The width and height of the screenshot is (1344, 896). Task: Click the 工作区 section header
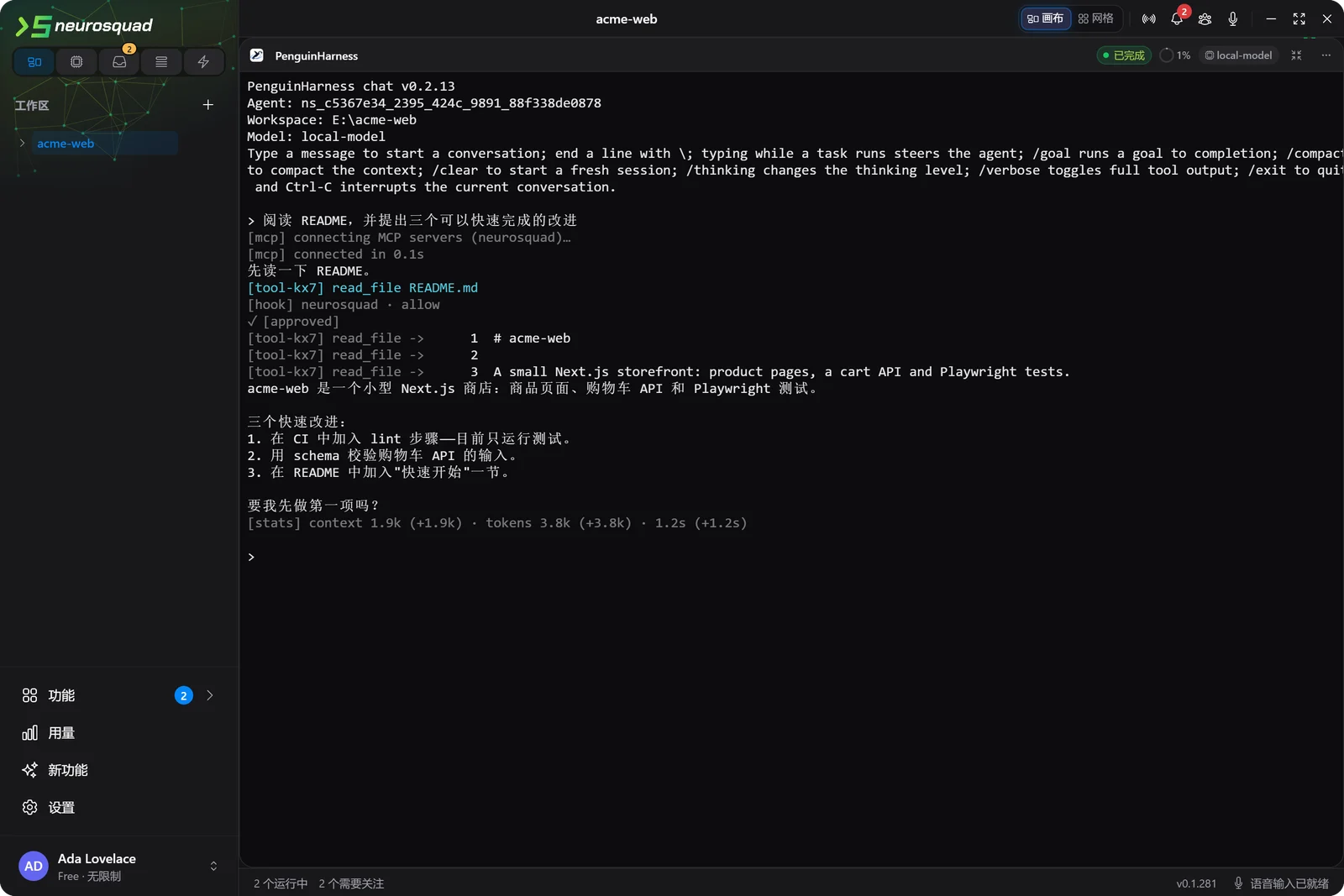pos(32,105)
